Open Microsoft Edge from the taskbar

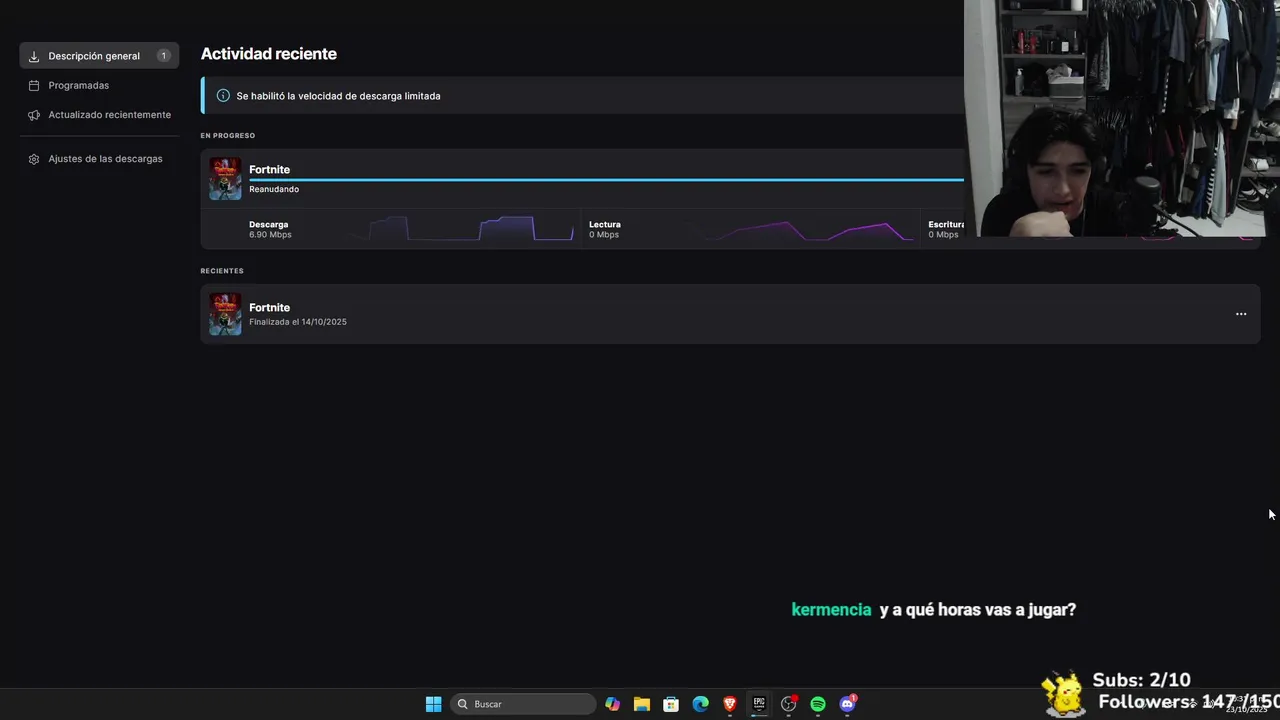[701, 704]
